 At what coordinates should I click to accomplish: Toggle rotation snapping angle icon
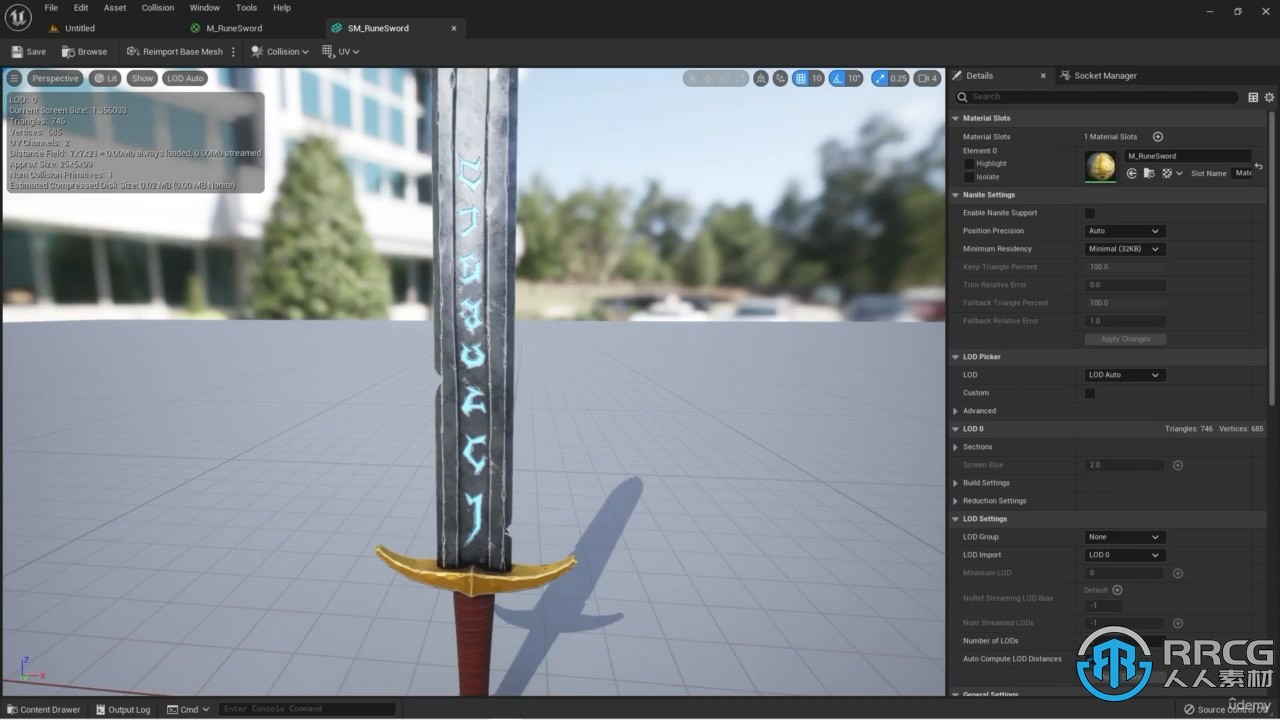point(836,78)
